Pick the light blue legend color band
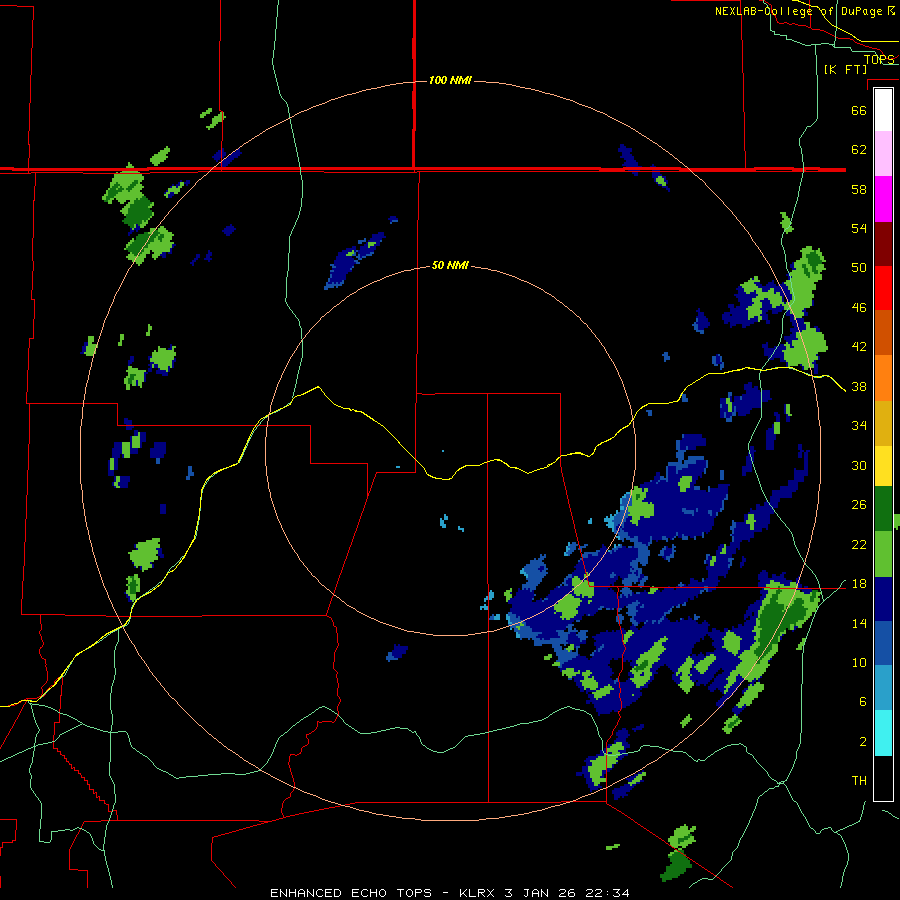Image resolution: width=900 pixels, height=900 pixels. click(x=883, y=688)
